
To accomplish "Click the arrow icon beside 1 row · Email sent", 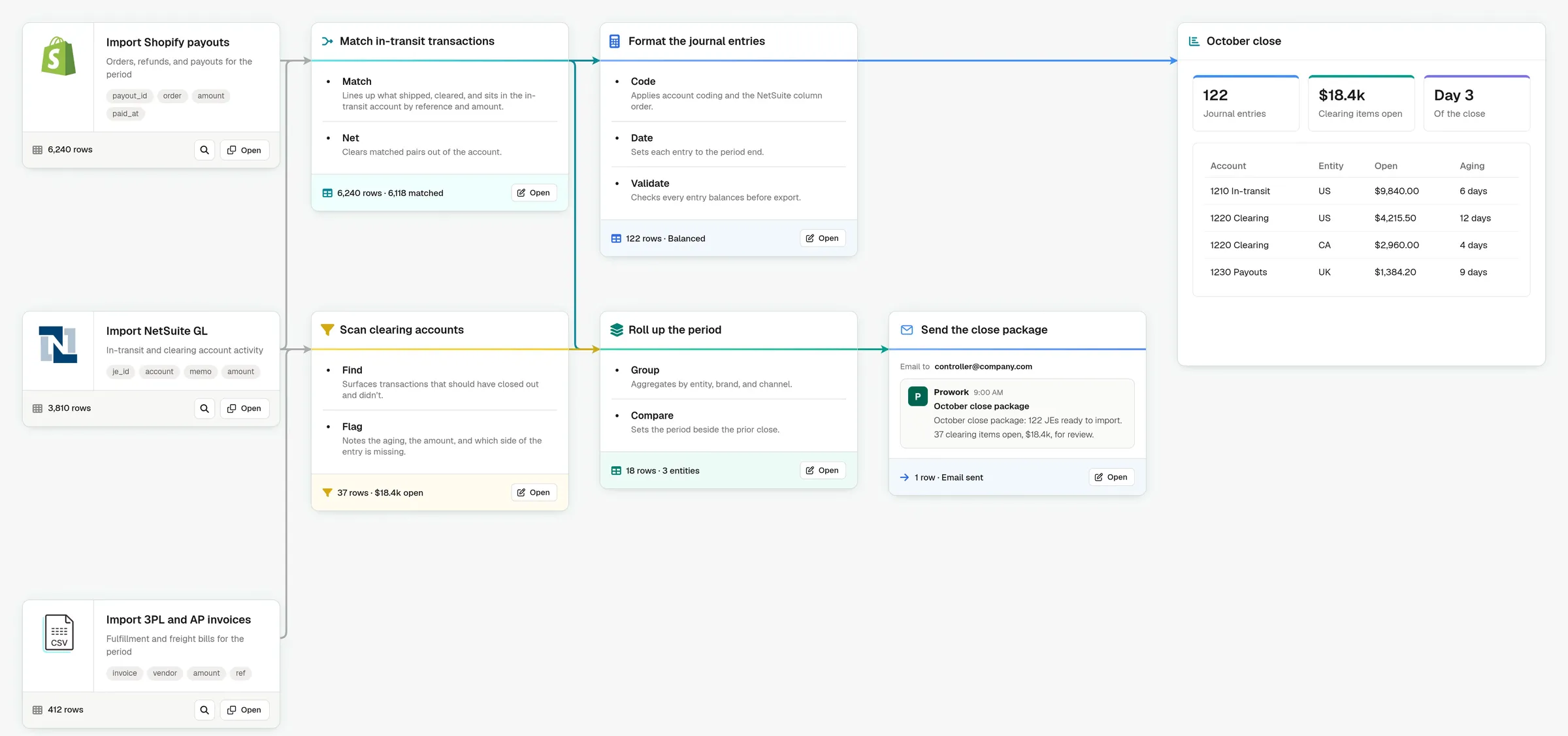I will click(x=904, y=477).
